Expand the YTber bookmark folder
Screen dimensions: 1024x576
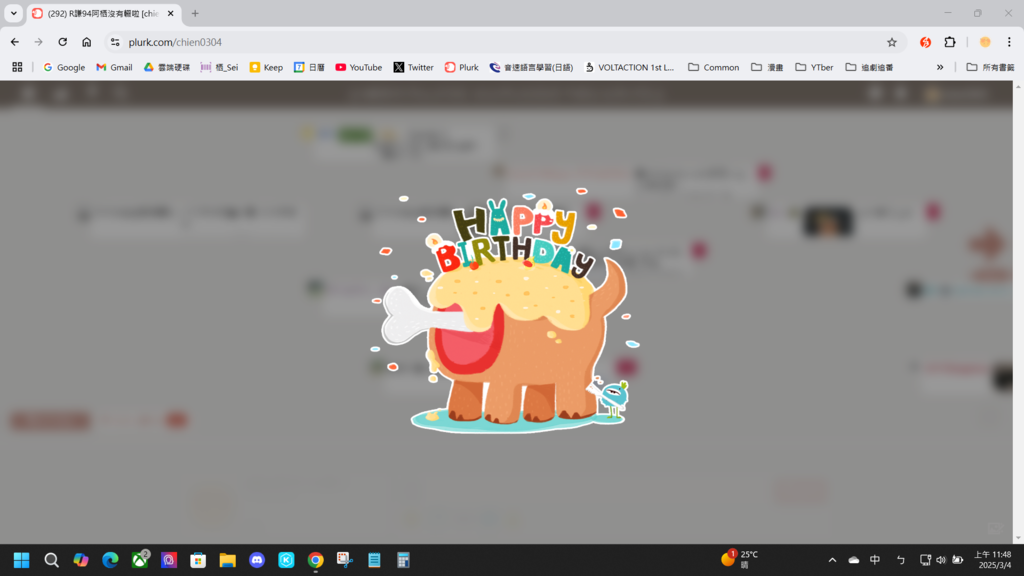coord(814,67)
